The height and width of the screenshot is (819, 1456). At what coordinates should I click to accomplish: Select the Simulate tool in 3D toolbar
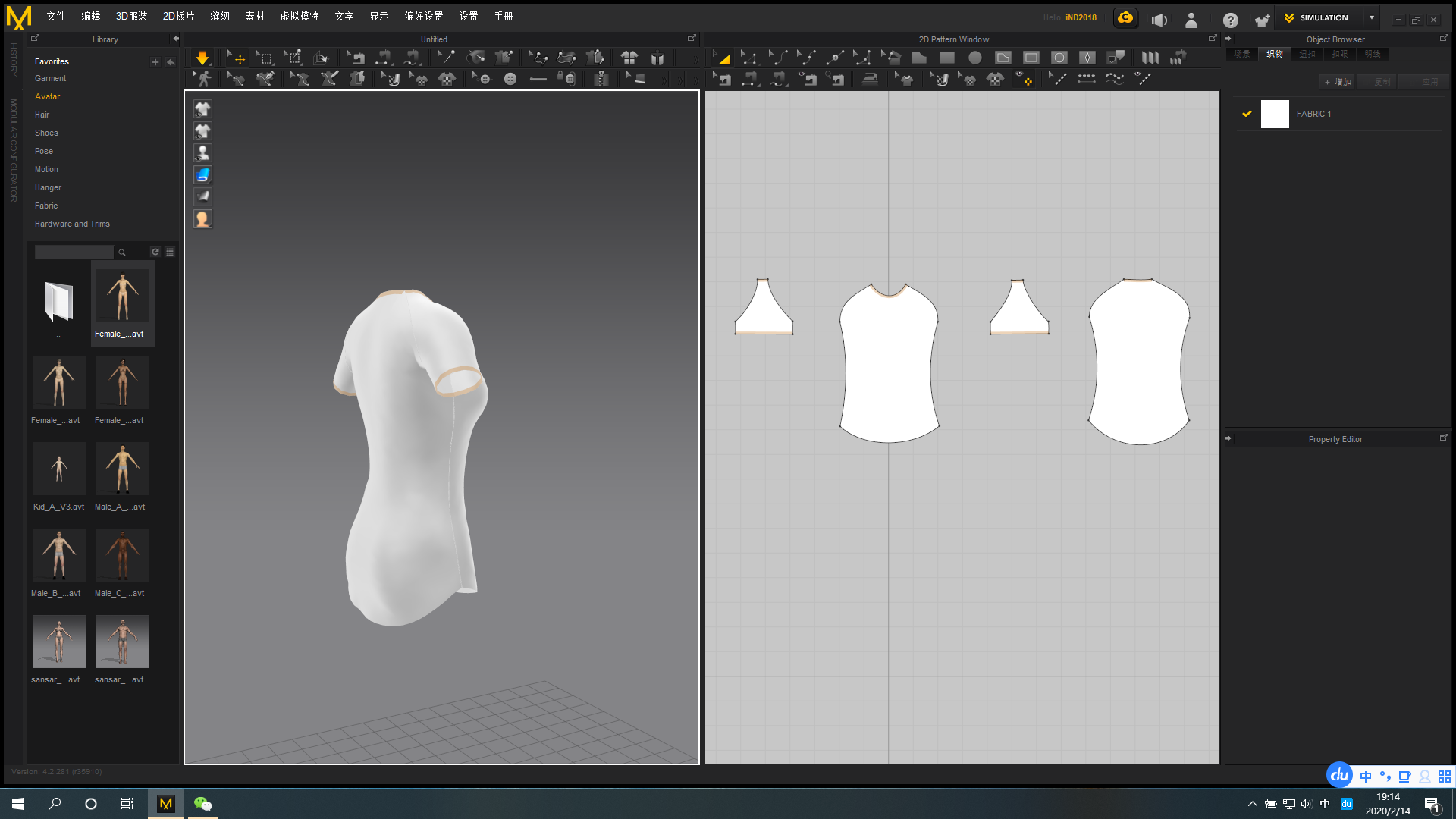(x=202, y=57)
